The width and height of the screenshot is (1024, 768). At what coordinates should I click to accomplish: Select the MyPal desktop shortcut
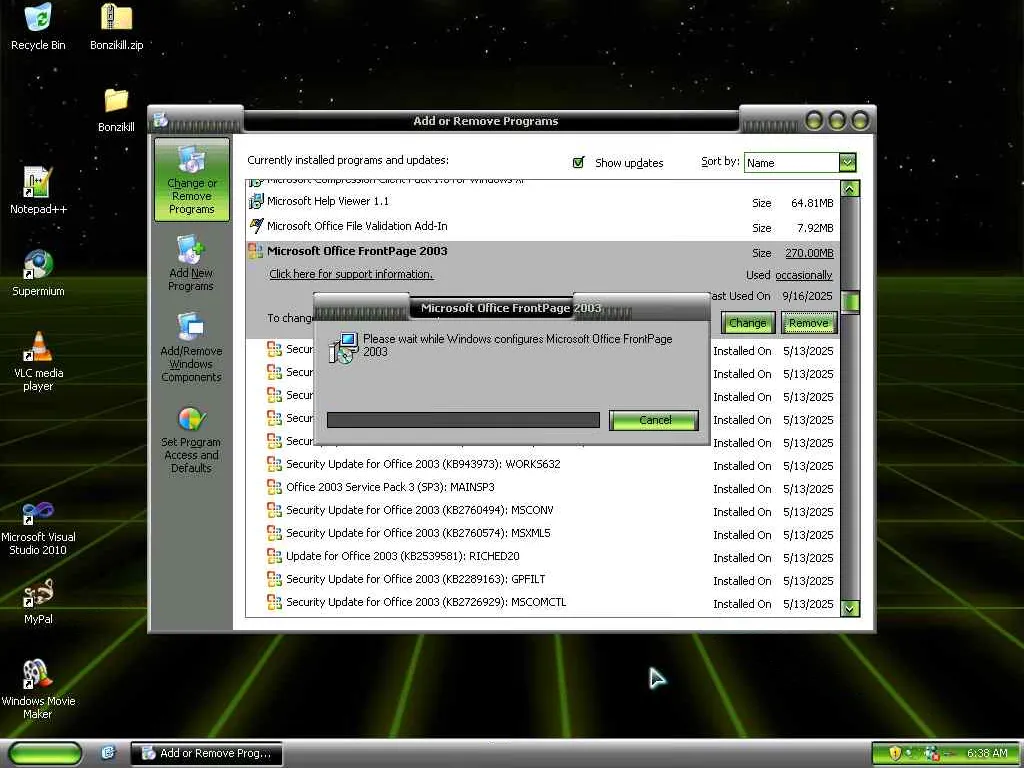[x=38, y=602]
